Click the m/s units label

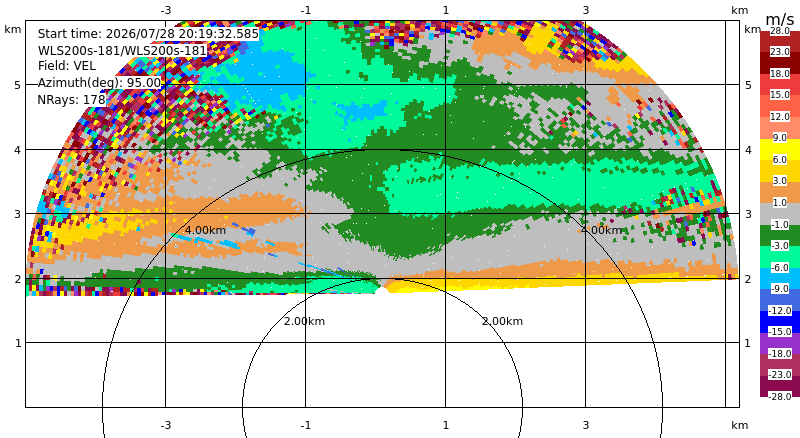click(780, 19)
